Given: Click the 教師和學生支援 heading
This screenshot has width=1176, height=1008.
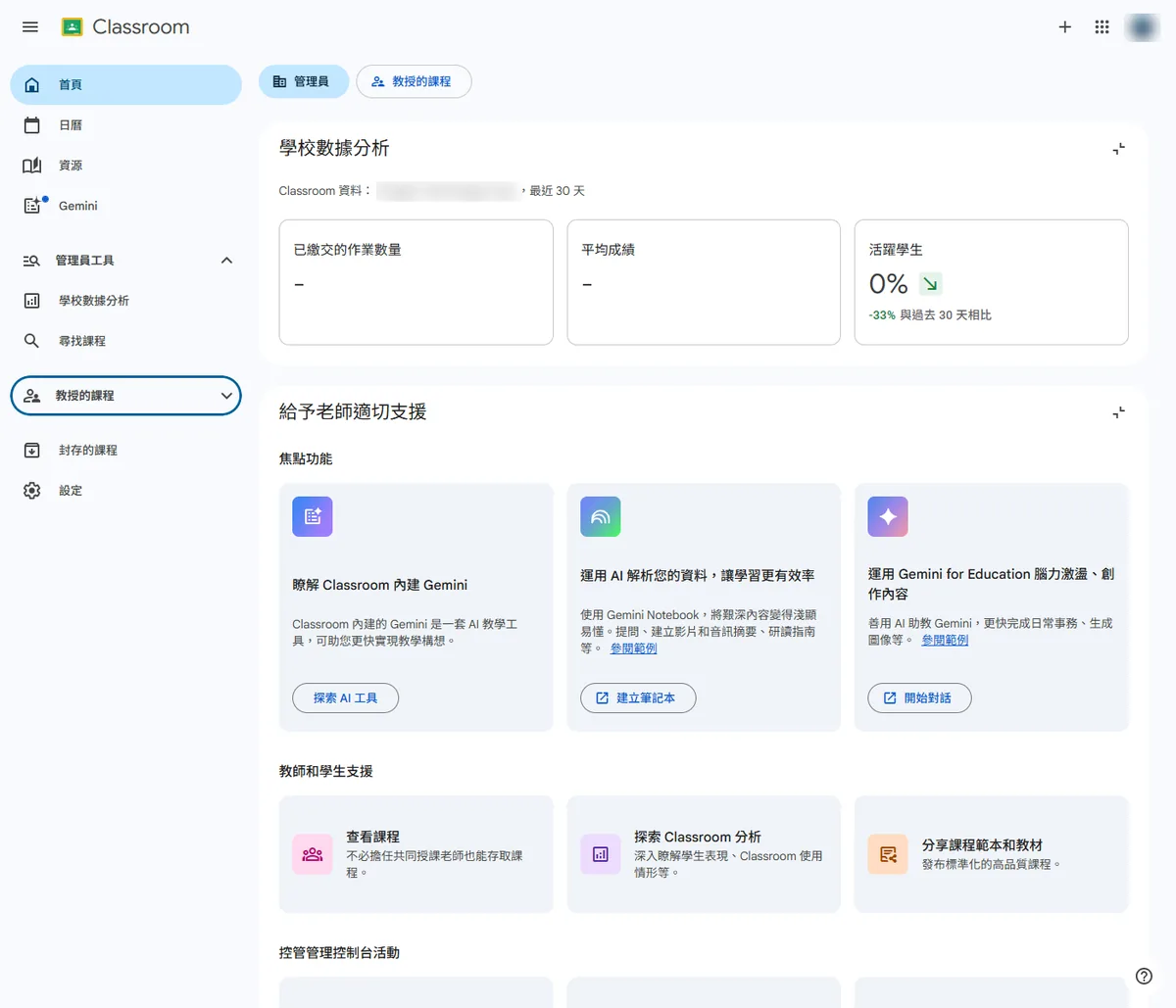Looking at the screenshot, I should (x=326, y=771).
